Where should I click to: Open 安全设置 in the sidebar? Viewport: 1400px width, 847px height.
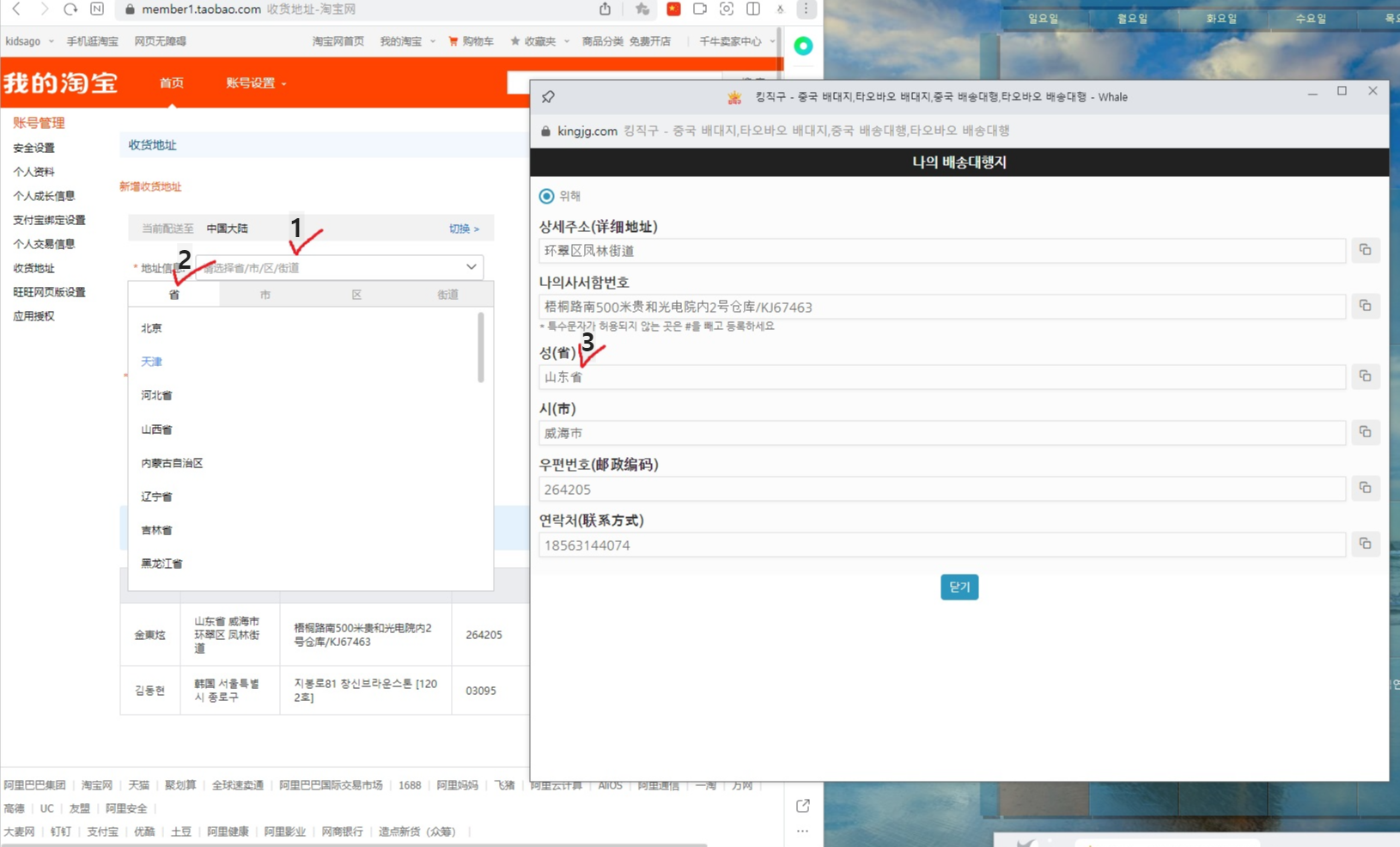[x=33, y=148]
